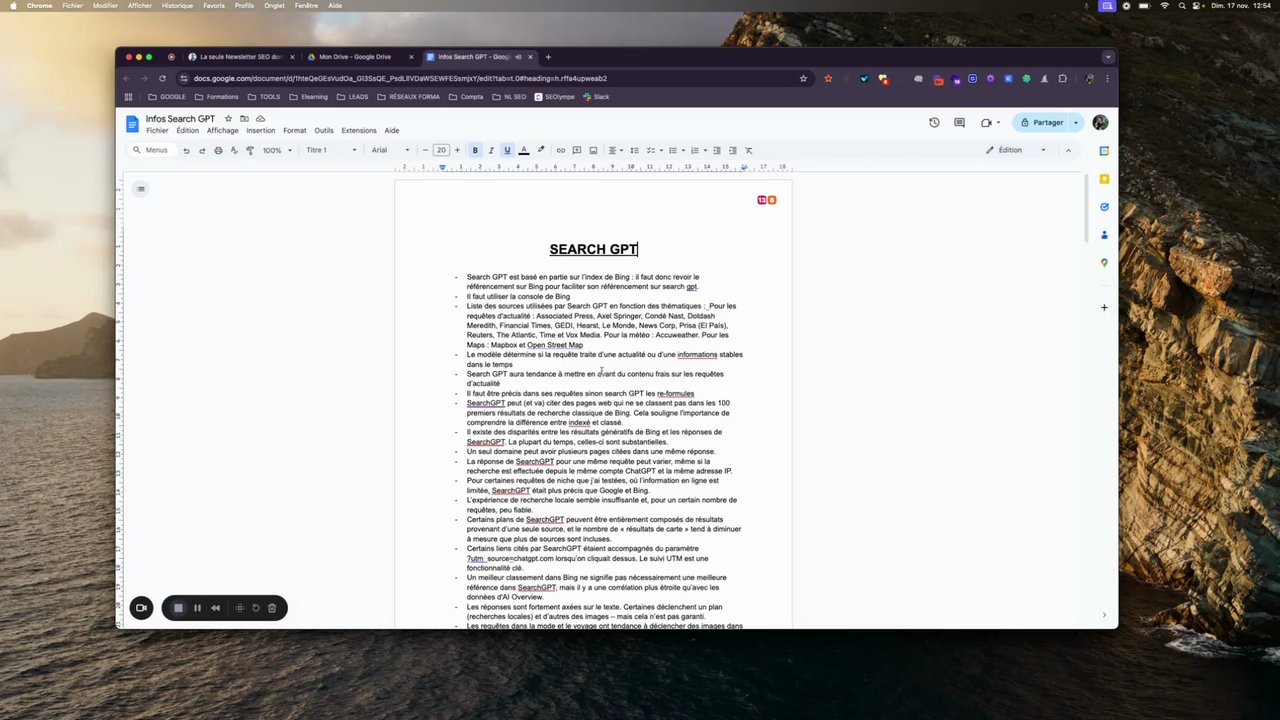Run spelling and grammar check icon
Screen dimensions: 1280x720
tap(234, 150)
